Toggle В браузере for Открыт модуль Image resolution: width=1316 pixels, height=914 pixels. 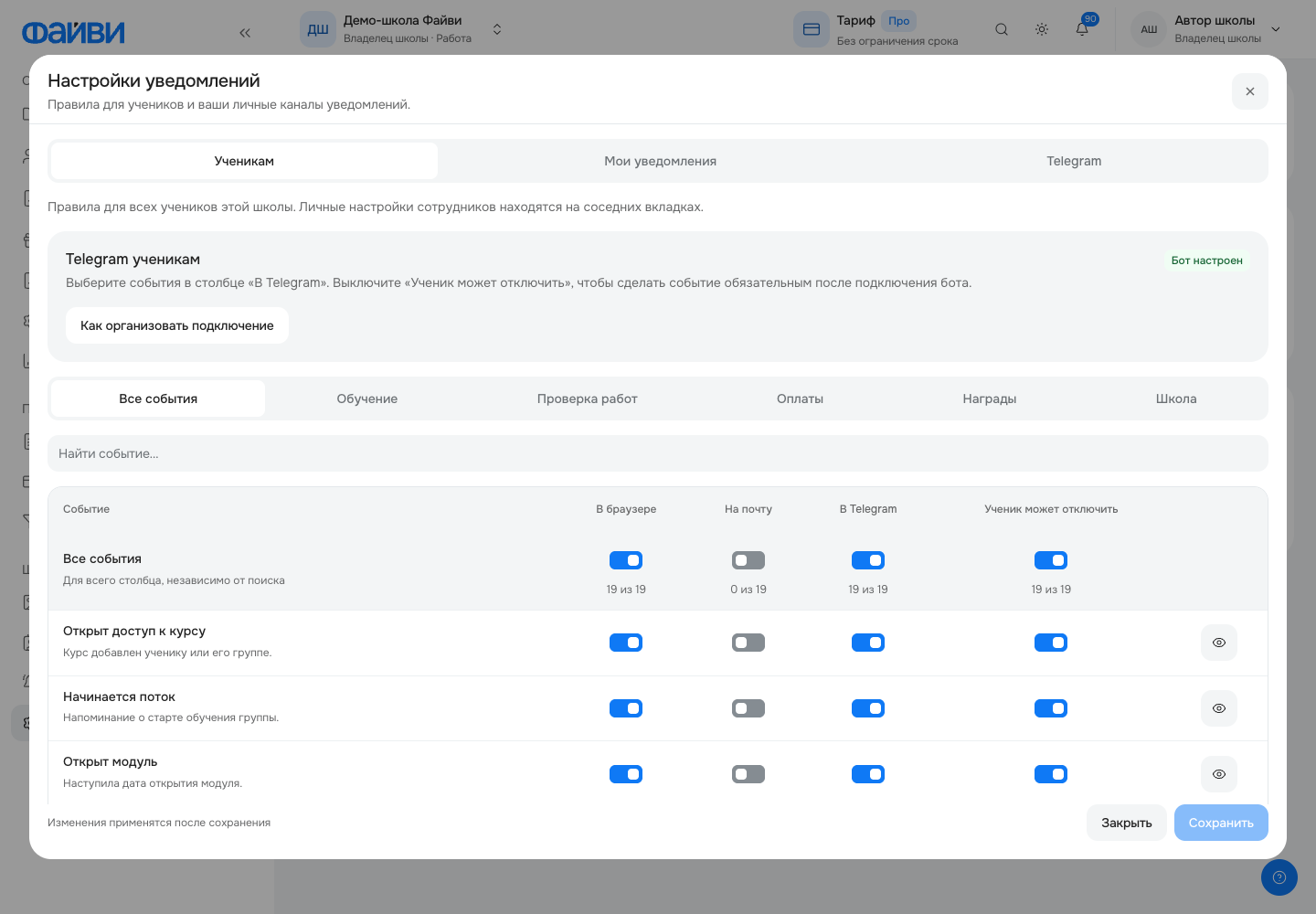coord(626,774)
